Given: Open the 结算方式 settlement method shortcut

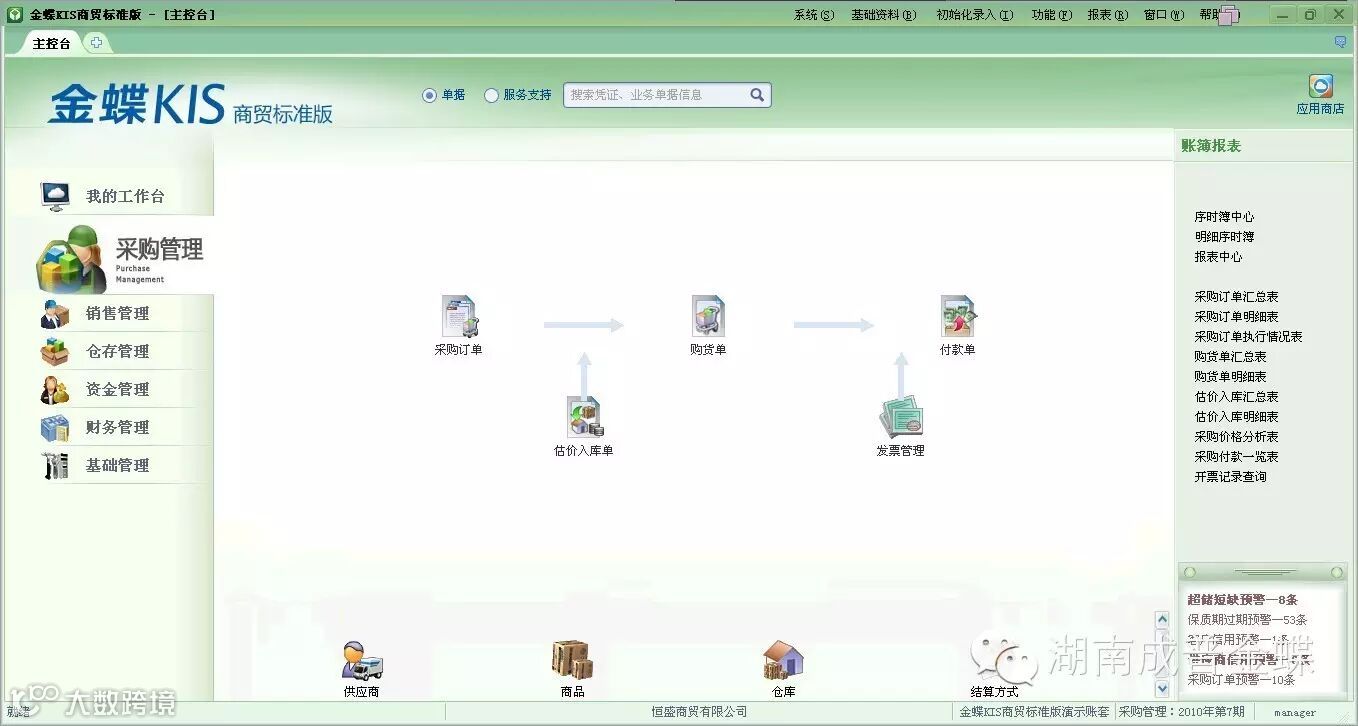Looking at the screenshot, I should [x=994, y=691].
